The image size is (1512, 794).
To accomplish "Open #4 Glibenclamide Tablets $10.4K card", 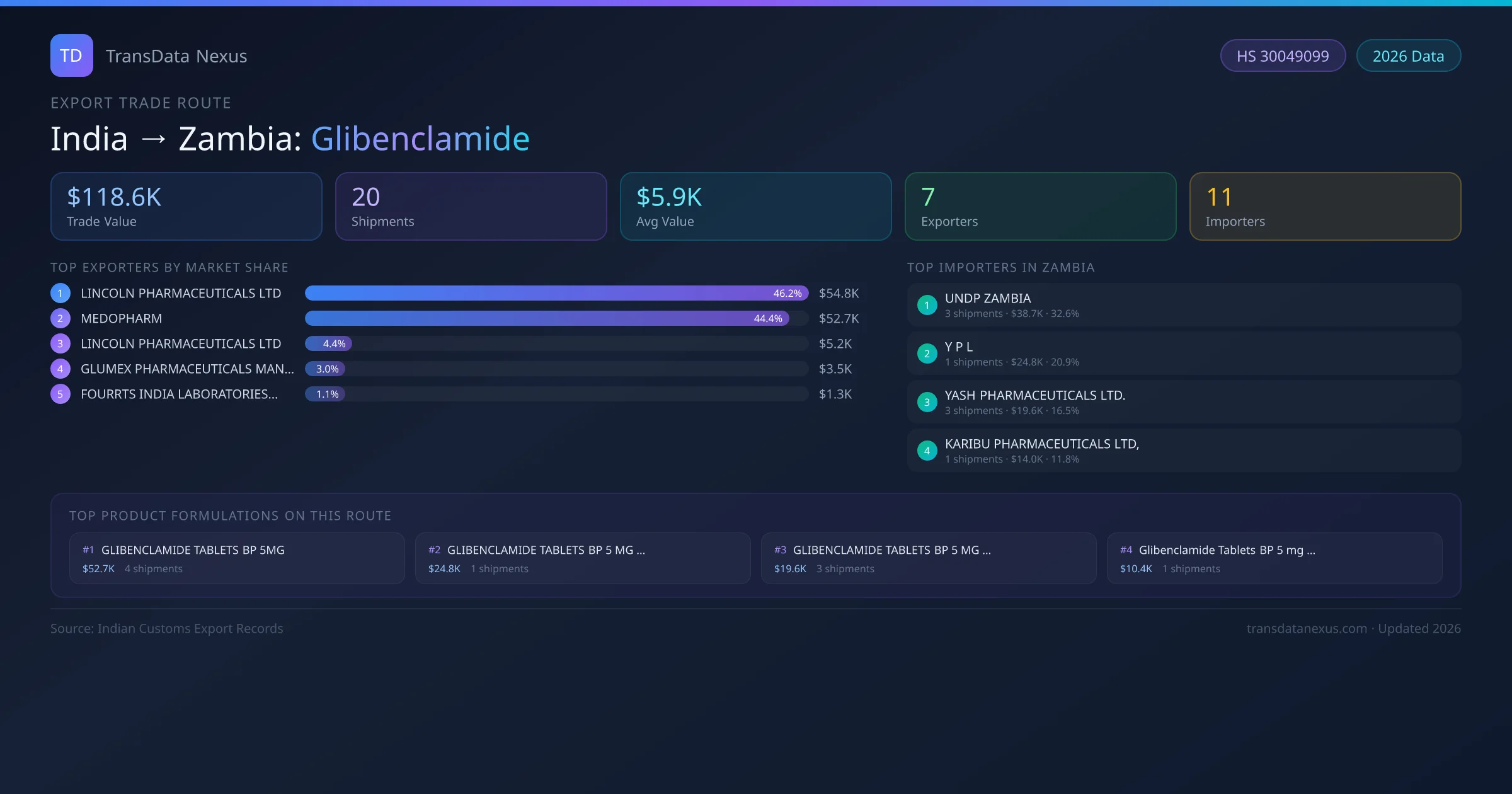I will (1274, 558).
